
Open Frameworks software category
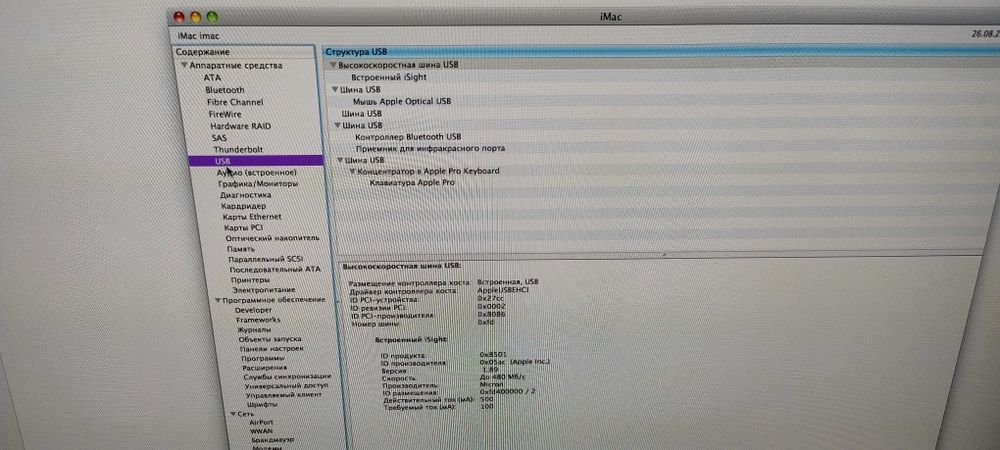(x=258, y=319)
